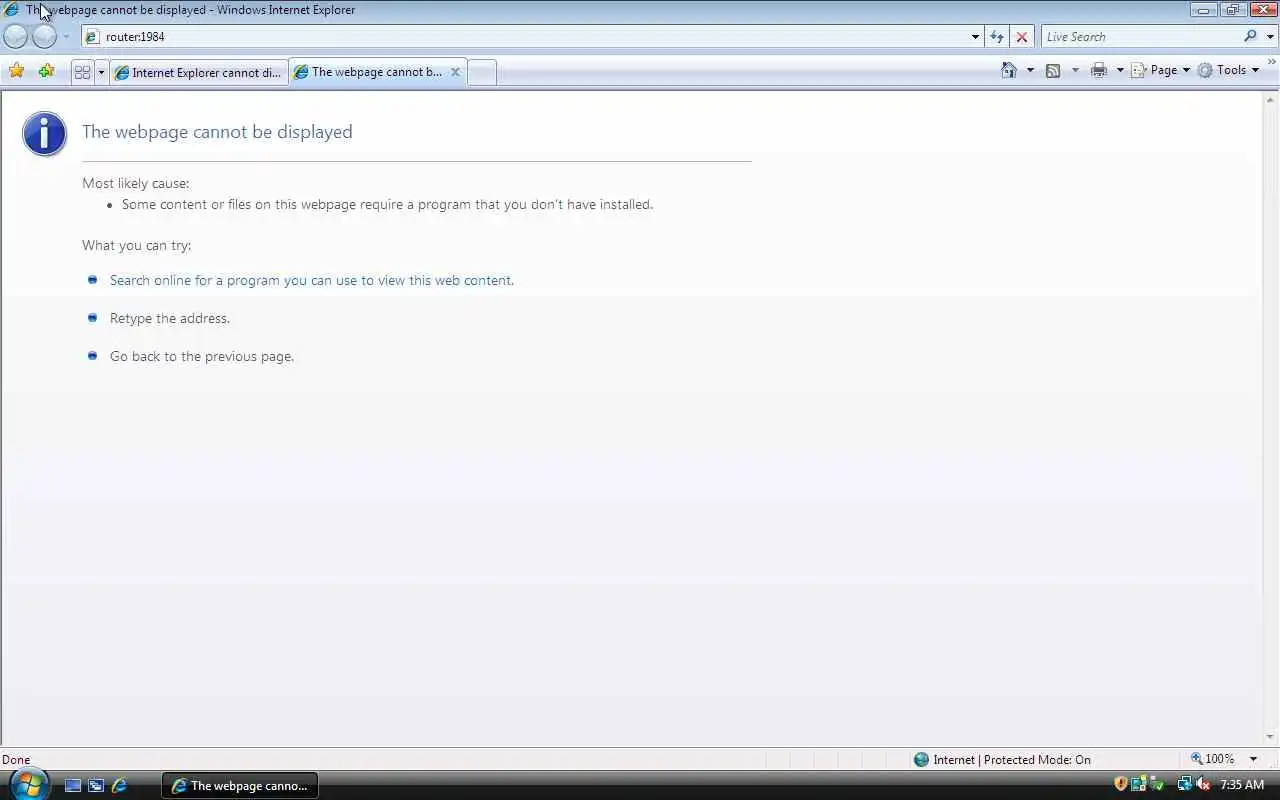The image size is (1280, 800).
Task: Click the Internet Explorer title bar icon
Action: pyautogui.click(x=12, y=10)
